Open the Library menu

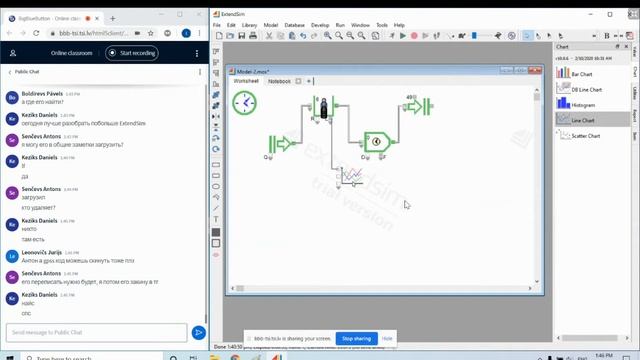[249, 25]
